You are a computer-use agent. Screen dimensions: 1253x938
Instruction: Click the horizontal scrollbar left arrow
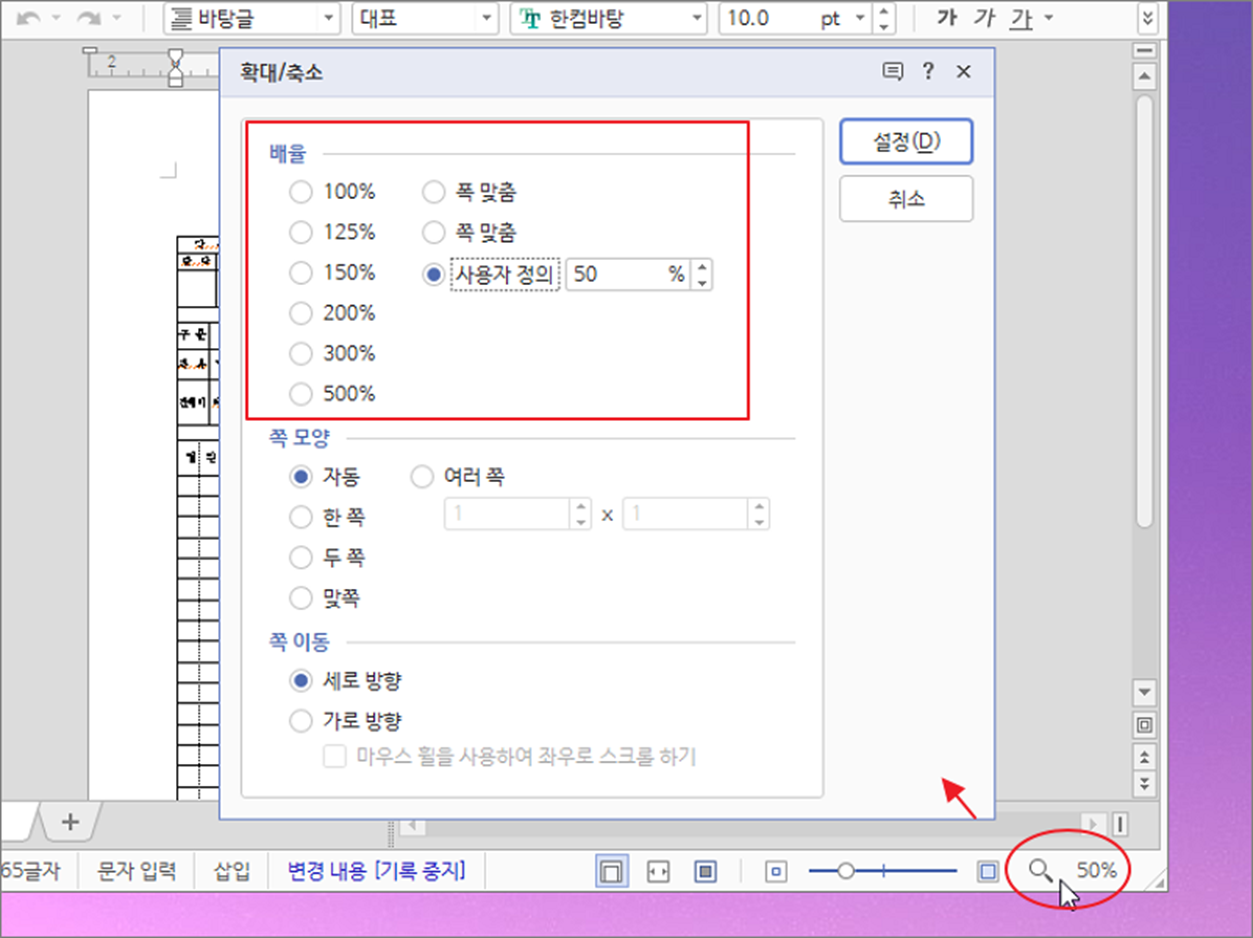[x=412, y=825]
